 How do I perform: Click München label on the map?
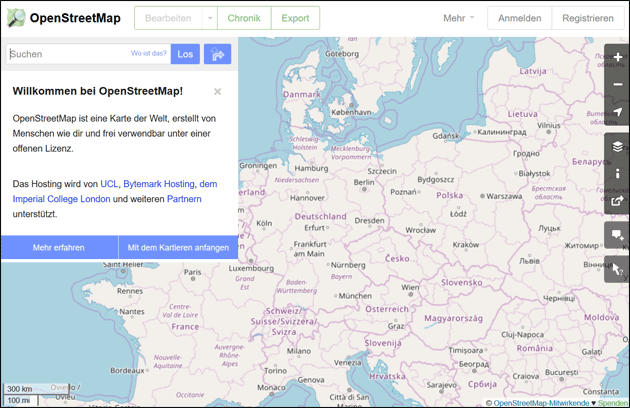pyautogui.click(x=355, y=296)
